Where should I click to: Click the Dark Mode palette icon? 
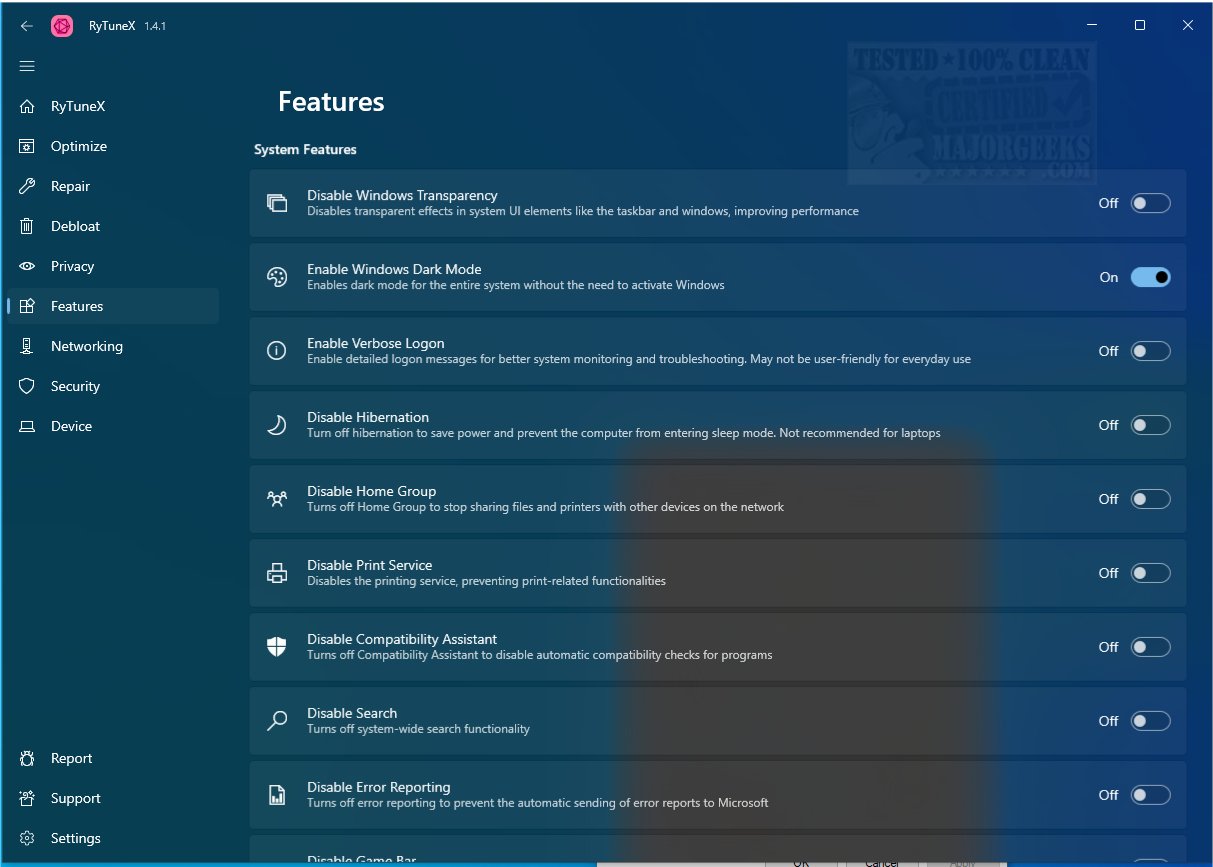[277, 277]
